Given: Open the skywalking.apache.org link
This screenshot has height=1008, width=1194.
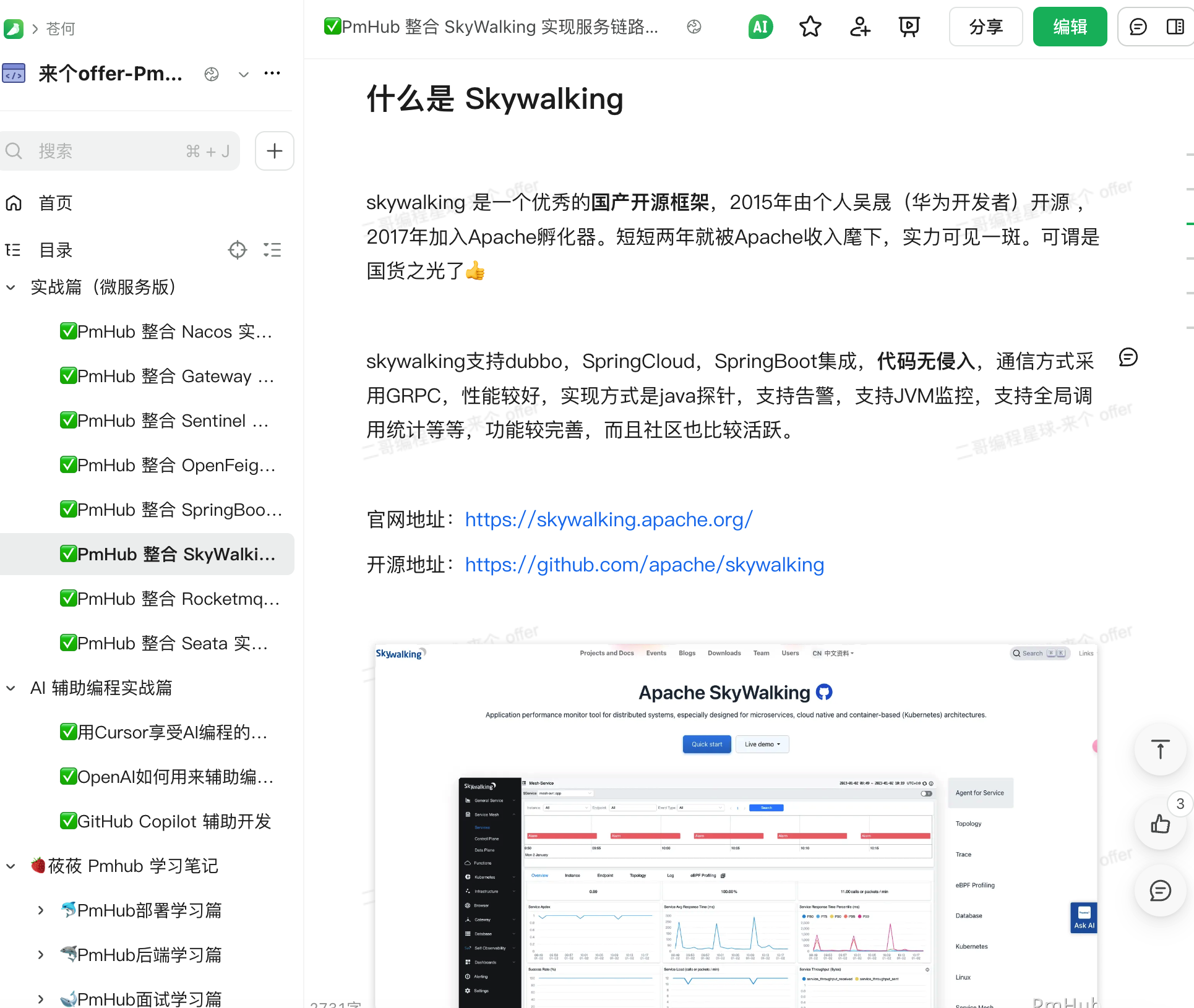Looking at the screenshot, I should click(x=609, y=519).
